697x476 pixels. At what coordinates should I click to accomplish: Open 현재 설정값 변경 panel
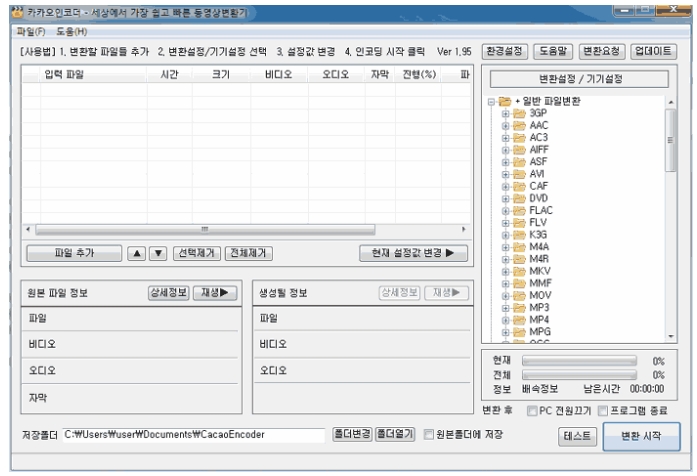[413, 253]
